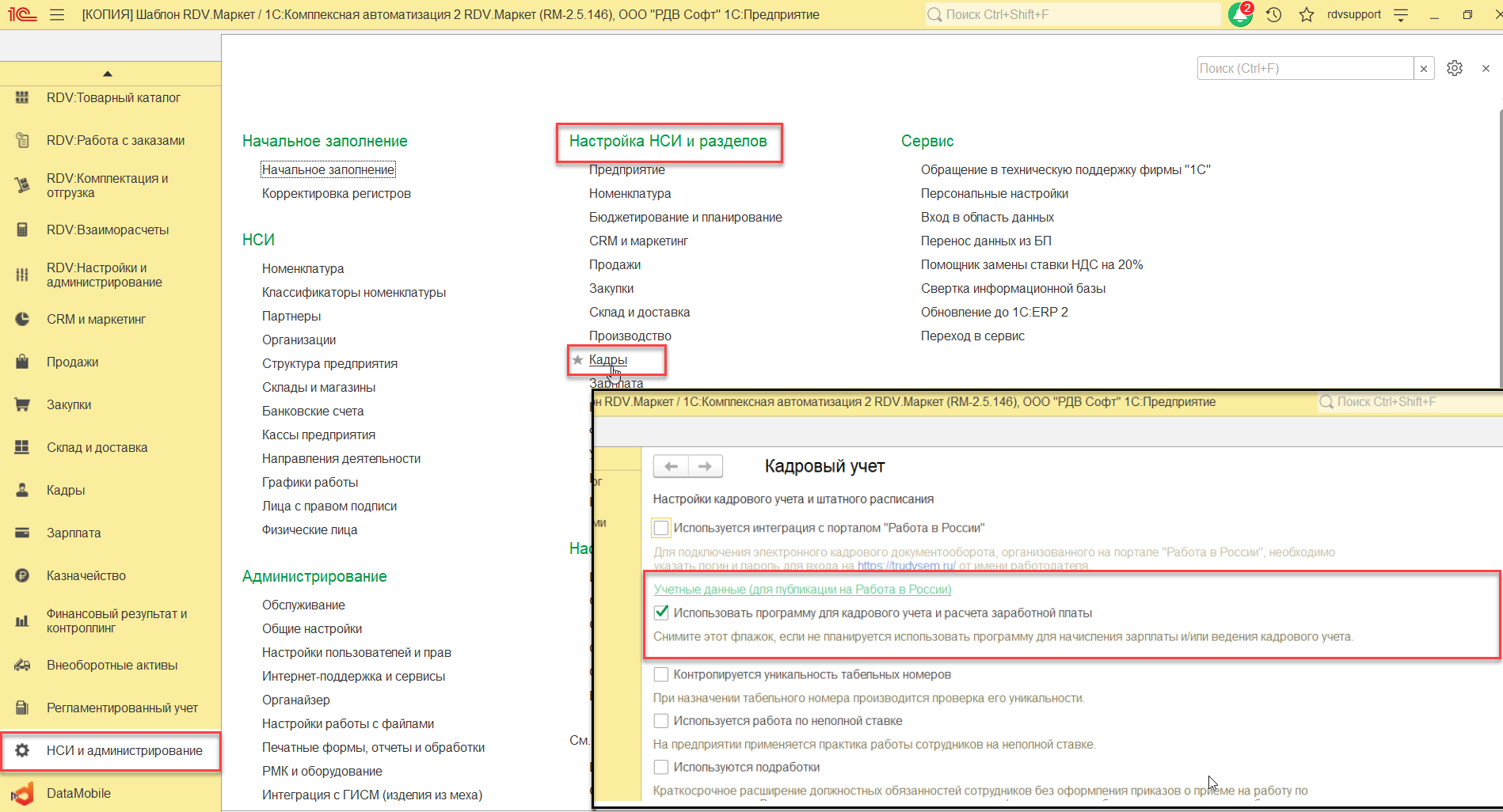Open the main hamburger menu
The width and height of the screenshot is (1503, 812).
pyautogui.click(x=57, y=14)
